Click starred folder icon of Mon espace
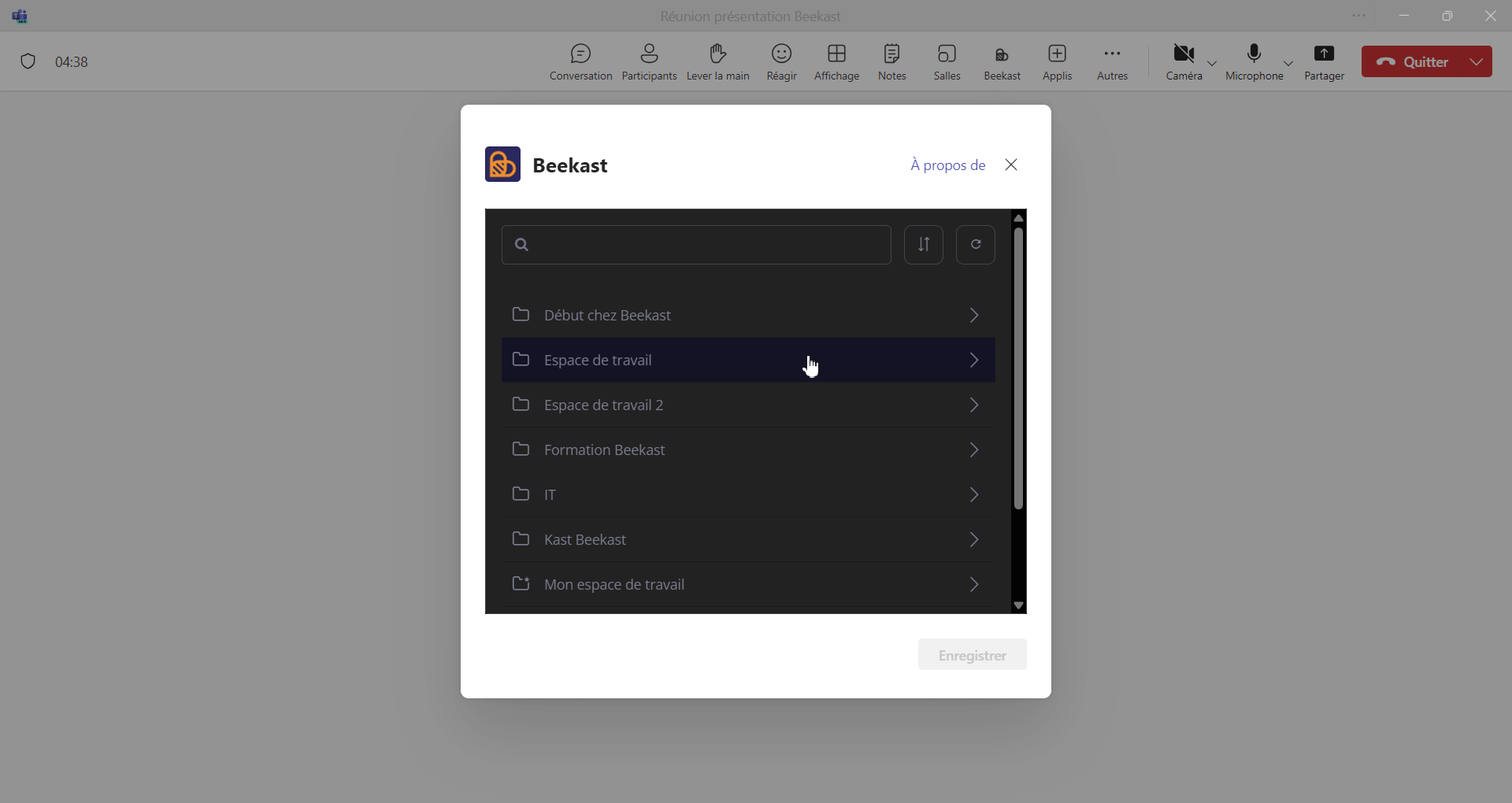 click(521, 583)
